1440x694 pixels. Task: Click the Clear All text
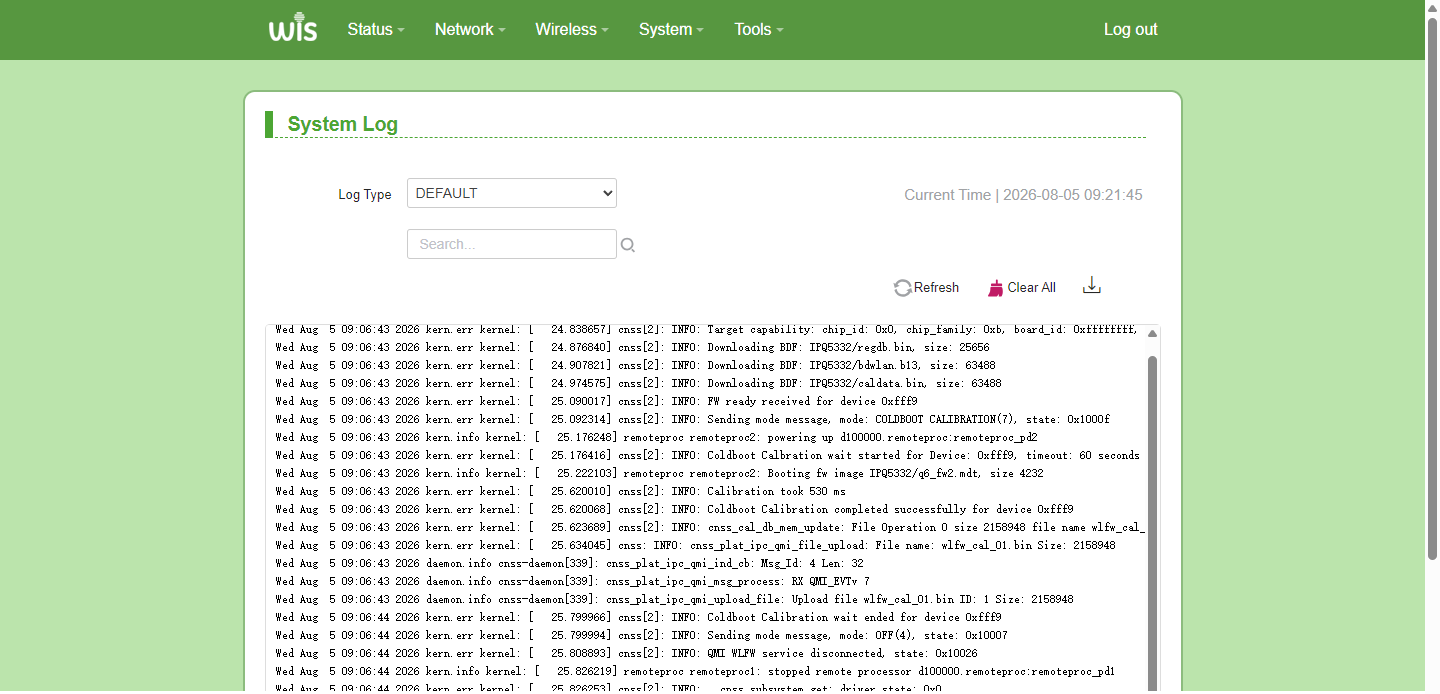(1031, 288)
